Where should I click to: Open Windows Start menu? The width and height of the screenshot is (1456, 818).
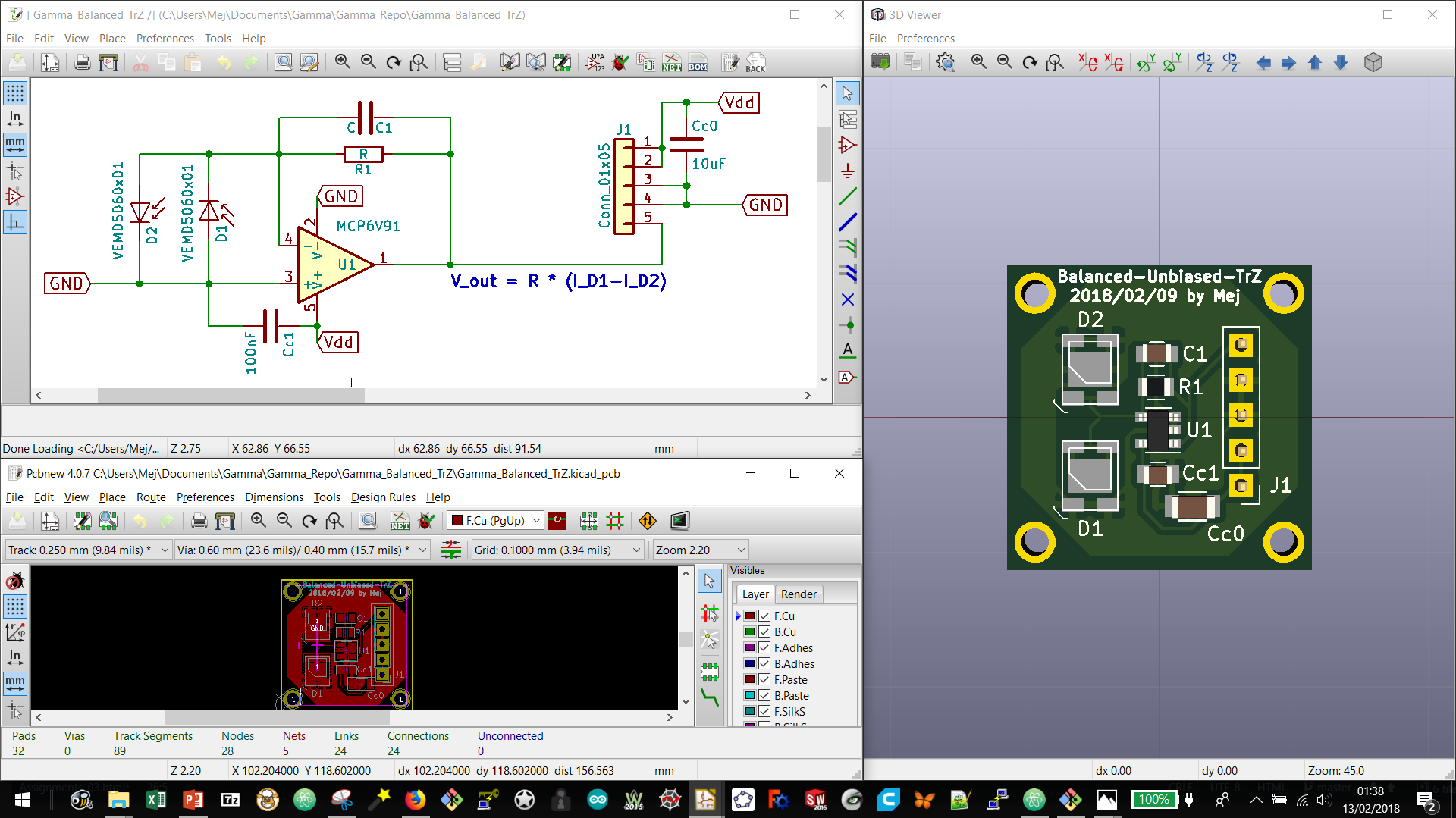pos(22,800)
